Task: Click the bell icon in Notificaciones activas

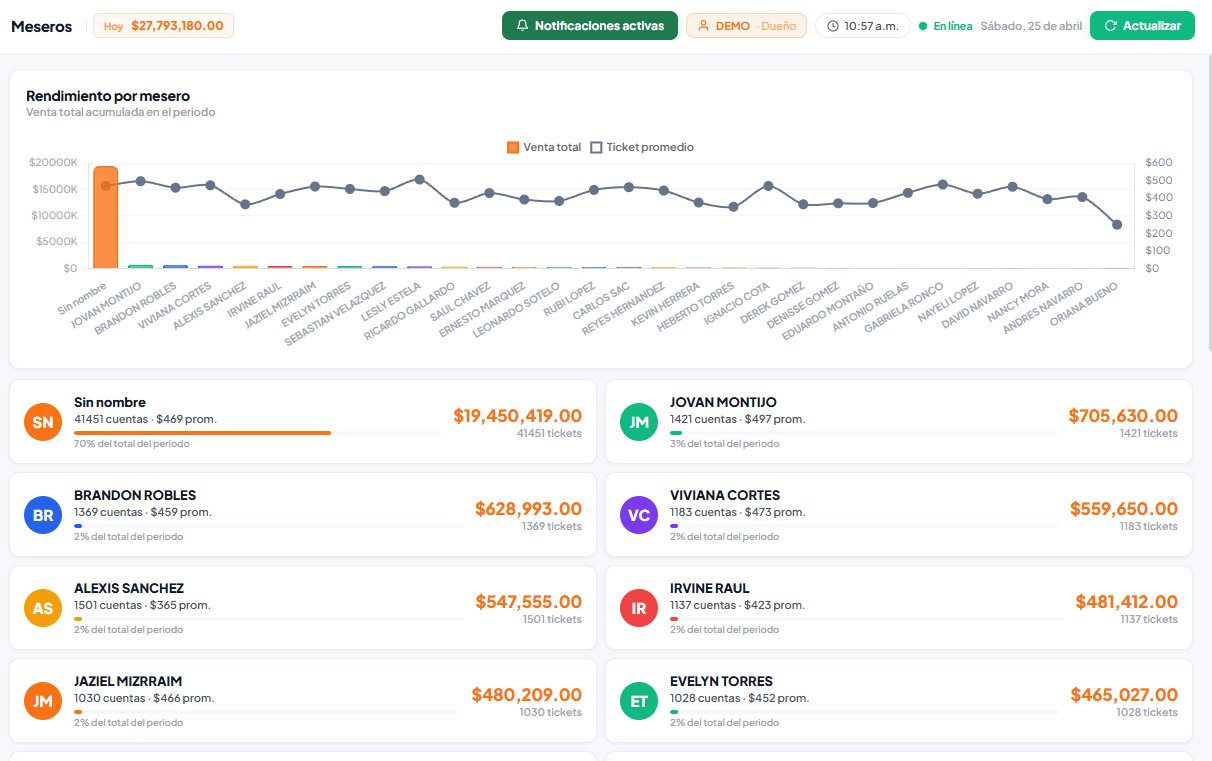Action: [523, 26]
